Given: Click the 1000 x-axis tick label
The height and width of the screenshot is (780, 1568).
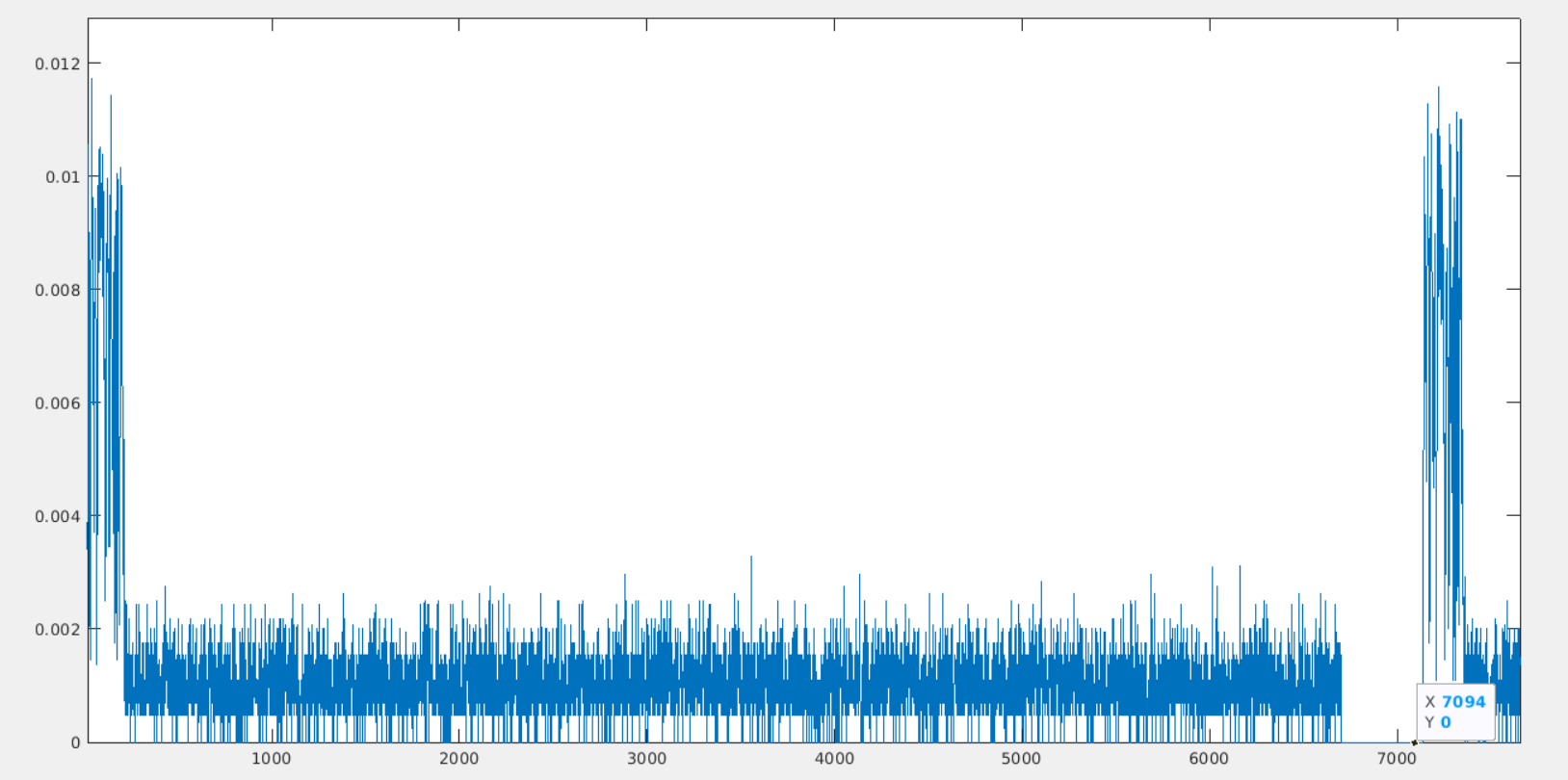Looking at the screenshot, I should tap(272, 759).
